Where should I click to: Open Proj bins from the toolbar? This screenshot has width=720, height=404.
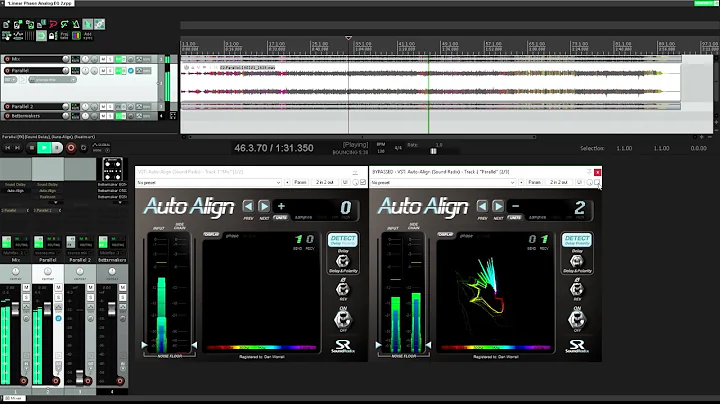coord(65,35)
